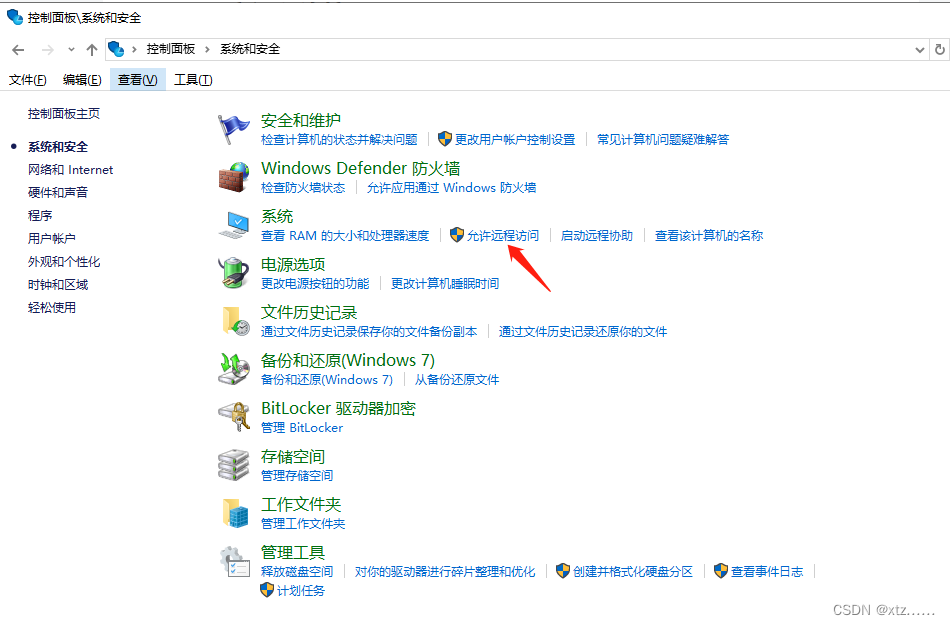Open the Storage Spaces stacked drives icon
The image size is (950, 625).
point(233,465)
